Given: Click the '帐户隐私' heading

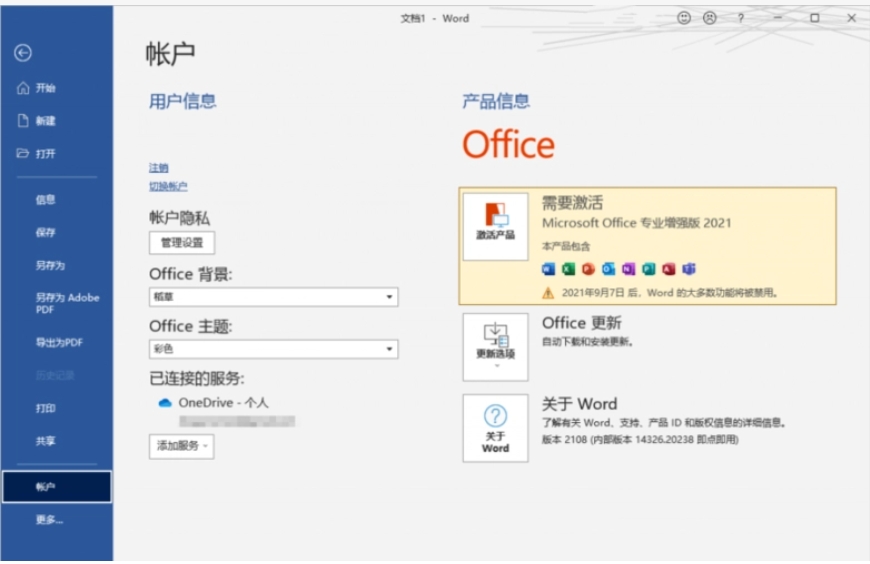Looking at the screenshot, I should [179, 218].
